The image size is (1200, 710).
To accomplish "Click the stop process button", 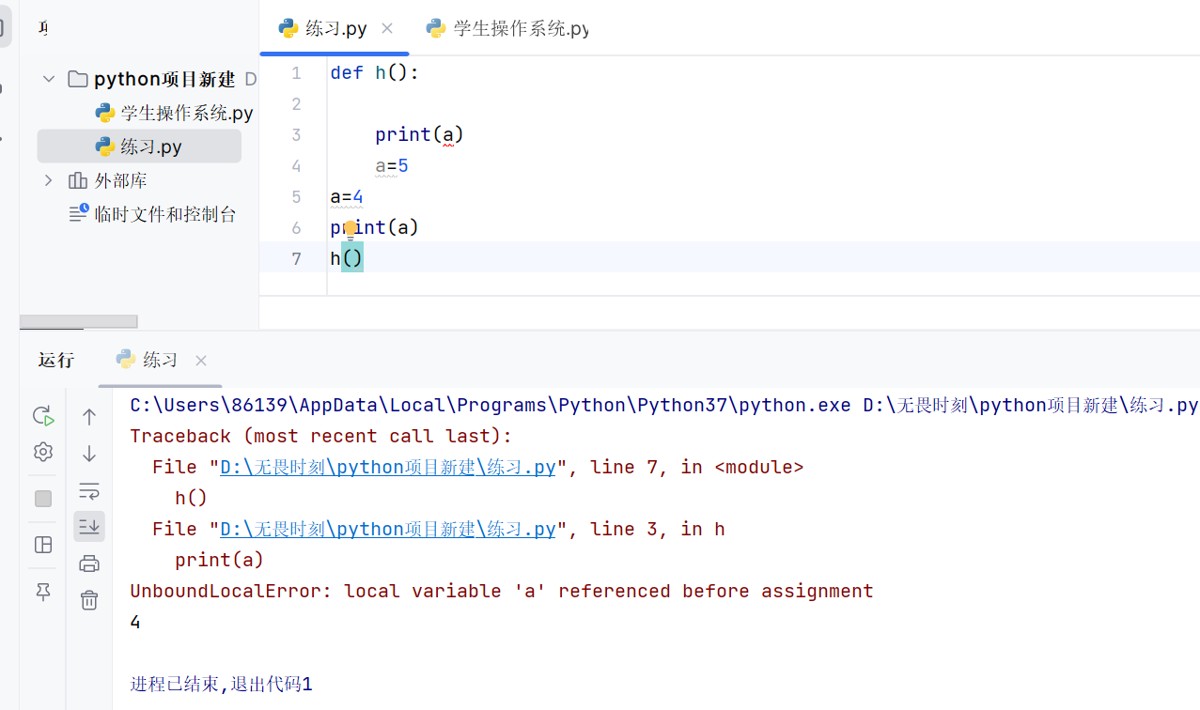I will click(x=43, y=498).
